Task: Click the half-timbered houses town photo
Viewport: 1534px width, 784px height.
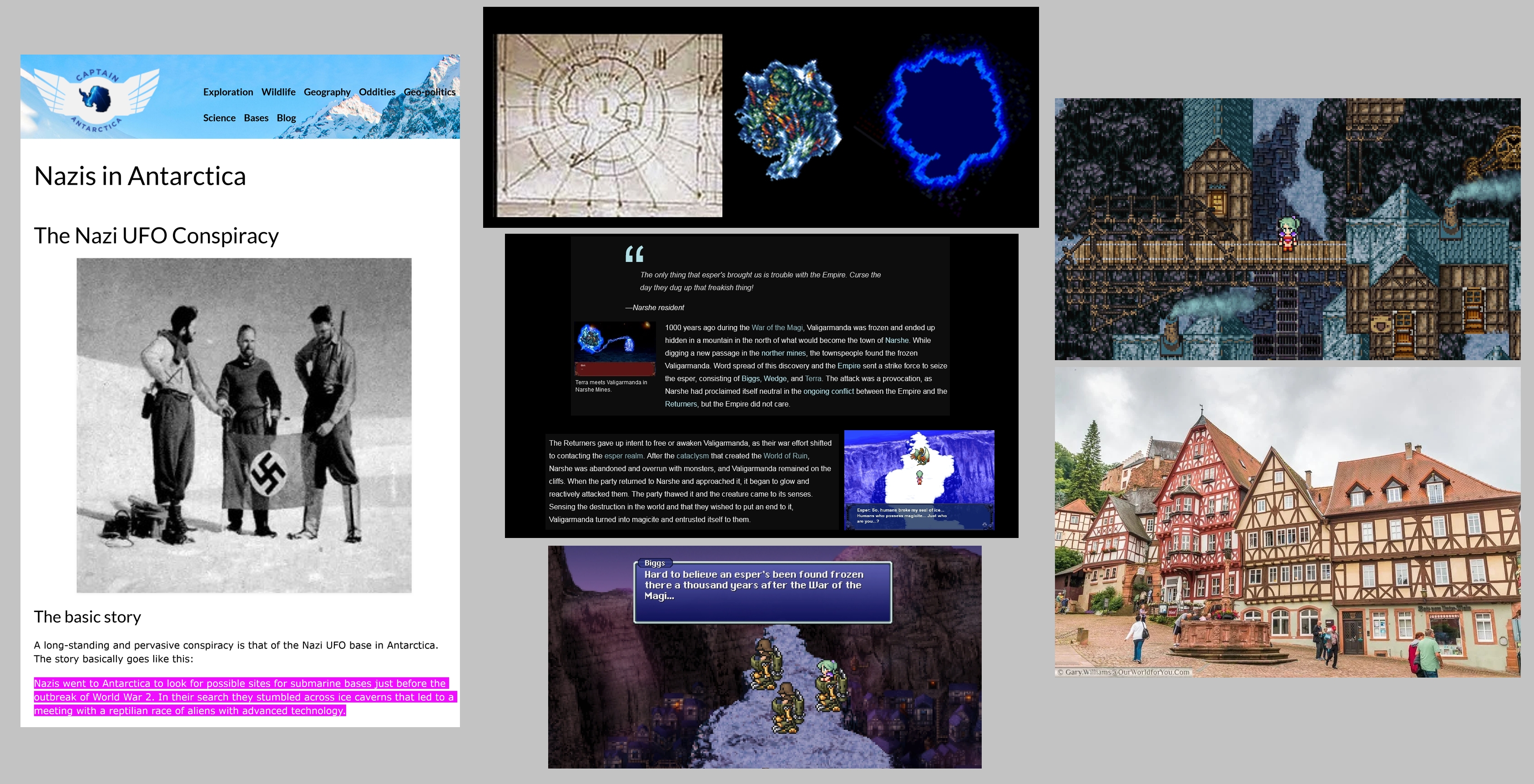Action: pyautogui.click(x=1287, y=522)
